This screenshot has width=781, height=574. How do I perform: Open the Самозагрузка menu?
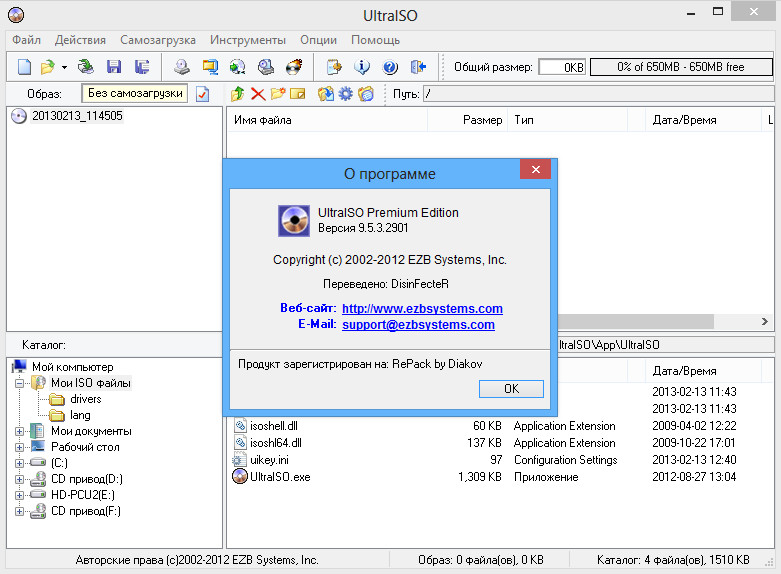tap(157, 40)
